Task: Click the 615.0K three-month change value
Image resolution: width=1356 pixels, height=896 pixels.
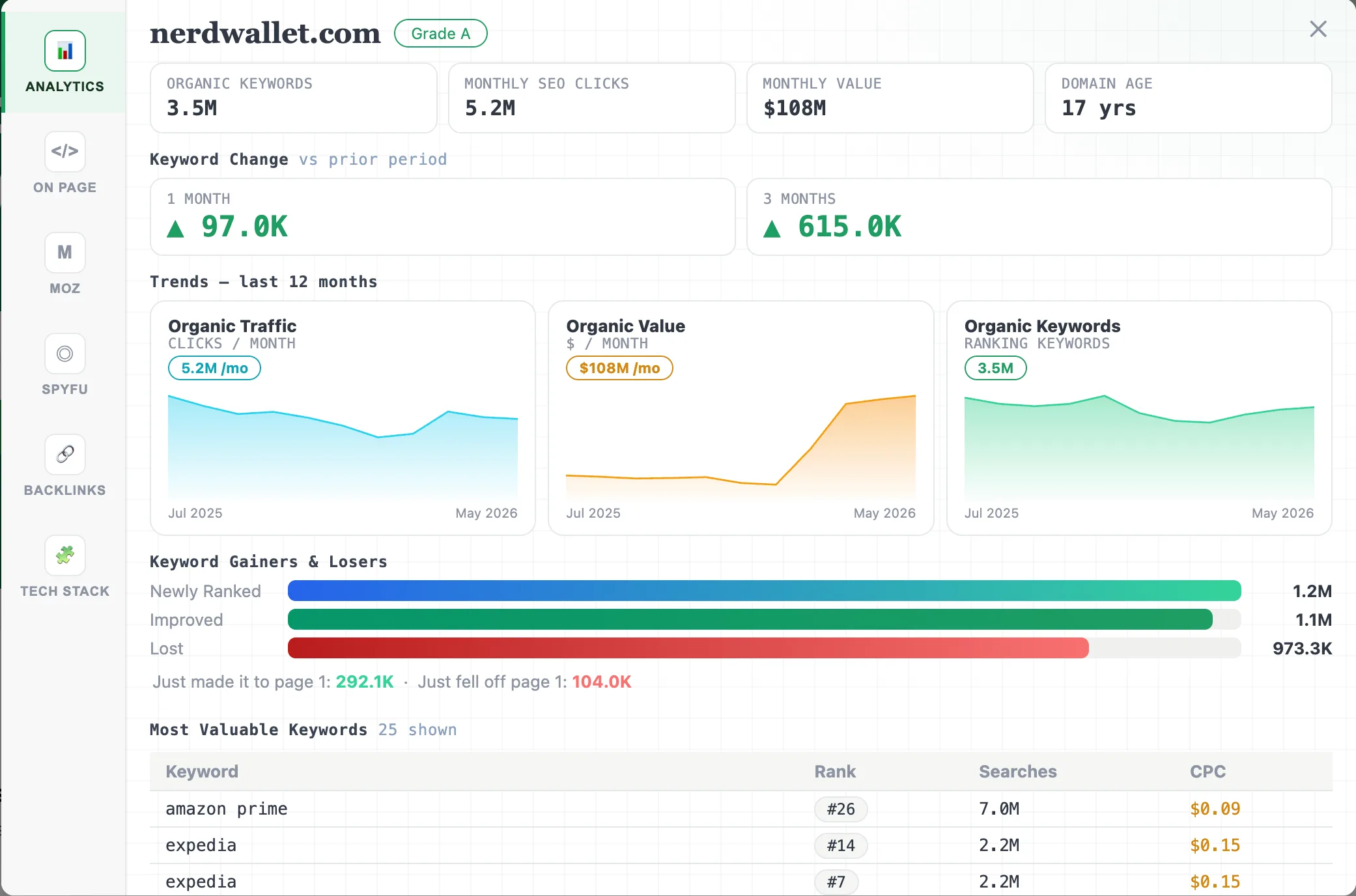Action: pyautogui.click(x=849, y=227)
